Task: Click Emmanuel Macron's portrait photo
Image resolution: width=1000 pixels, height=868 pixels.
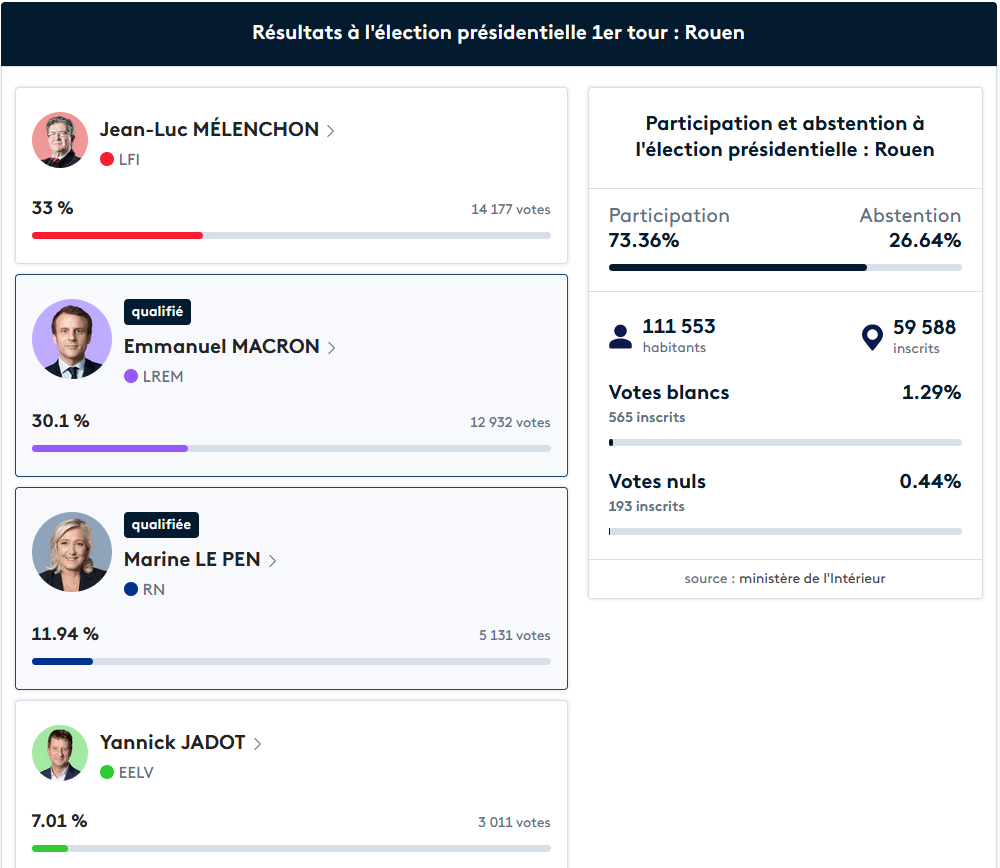Action: point(72,339)
